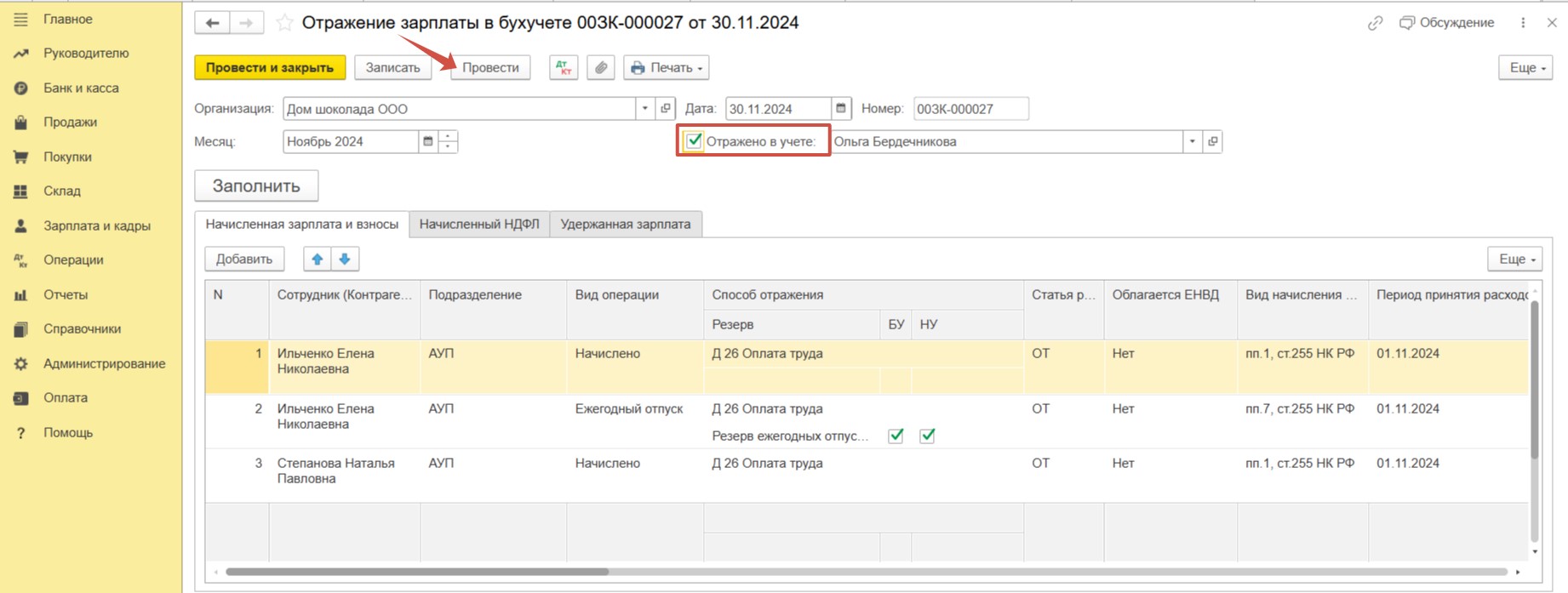Click the copy link icon
Screen dimensions: 1568x593
pos(1375,23)
